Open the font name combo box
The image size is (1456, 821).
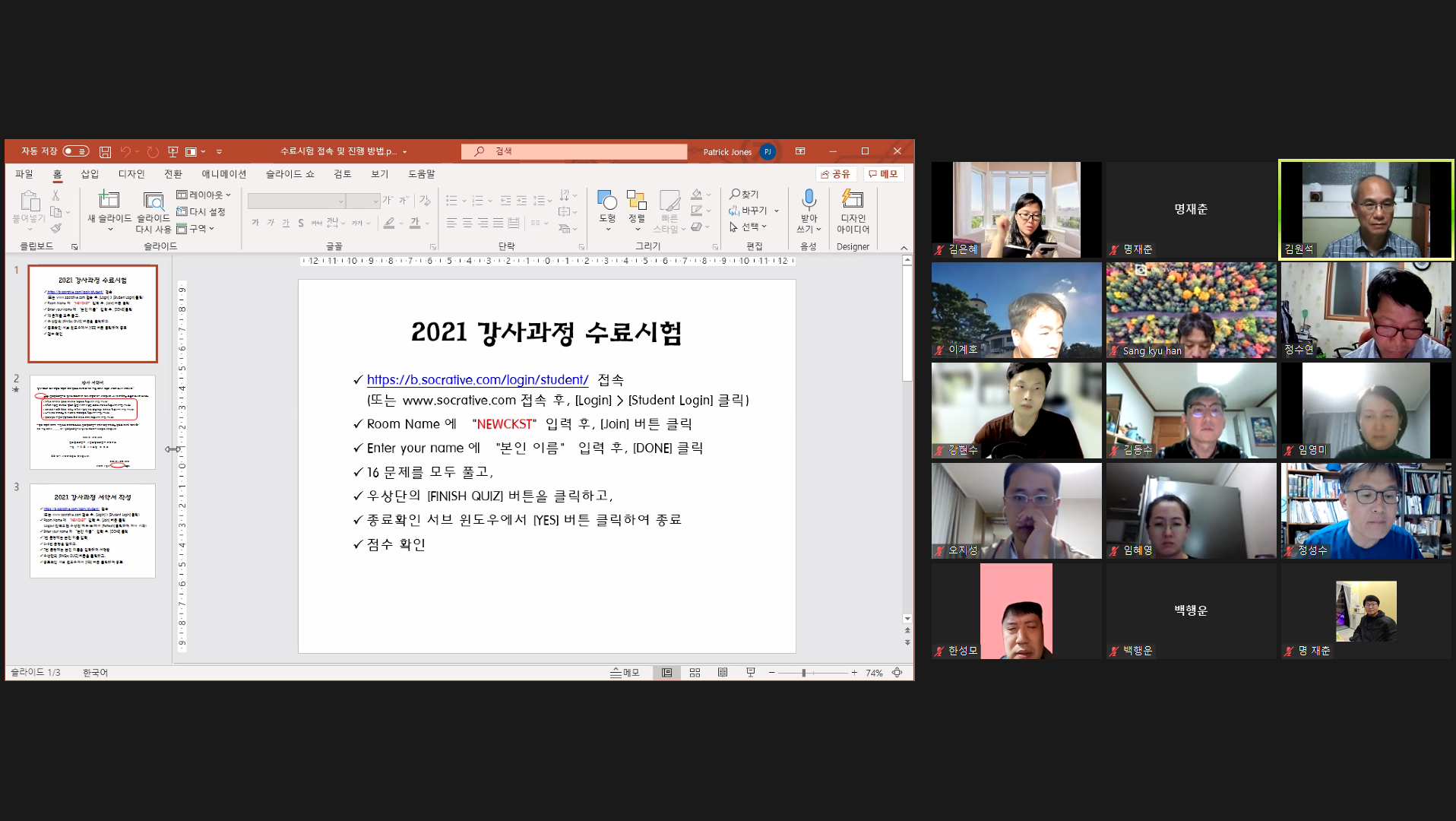pos(296,201)
